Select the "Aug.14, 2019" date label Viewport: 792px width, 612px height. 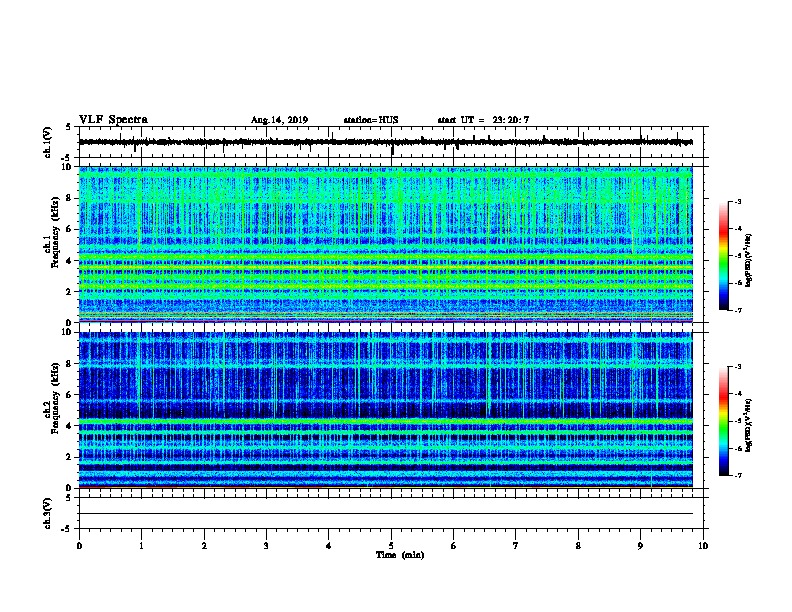pyautogui.click(x=279, y=120)
